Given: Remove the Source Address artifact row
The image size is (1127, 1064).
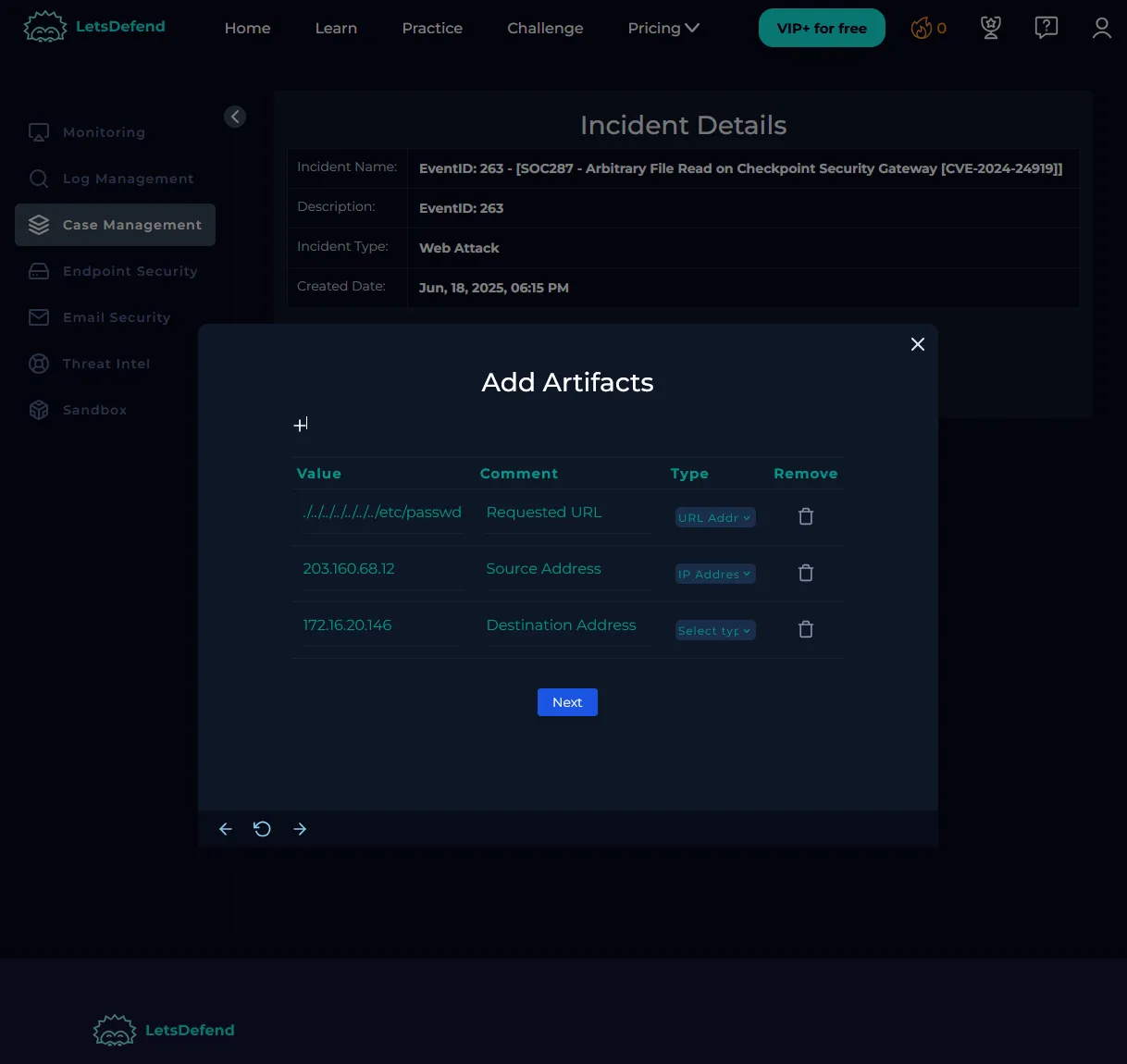Looking at the screenshot, I should pos(806,573).
